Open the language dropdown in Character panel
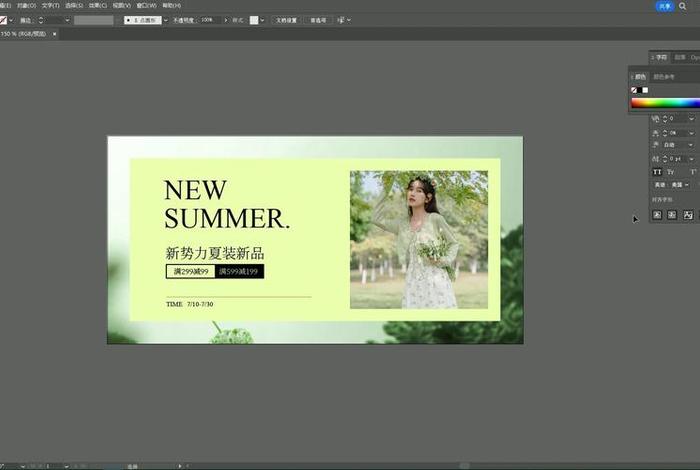Image resolution: width=700 pixels, height=470 pixels. pos(680,185)
